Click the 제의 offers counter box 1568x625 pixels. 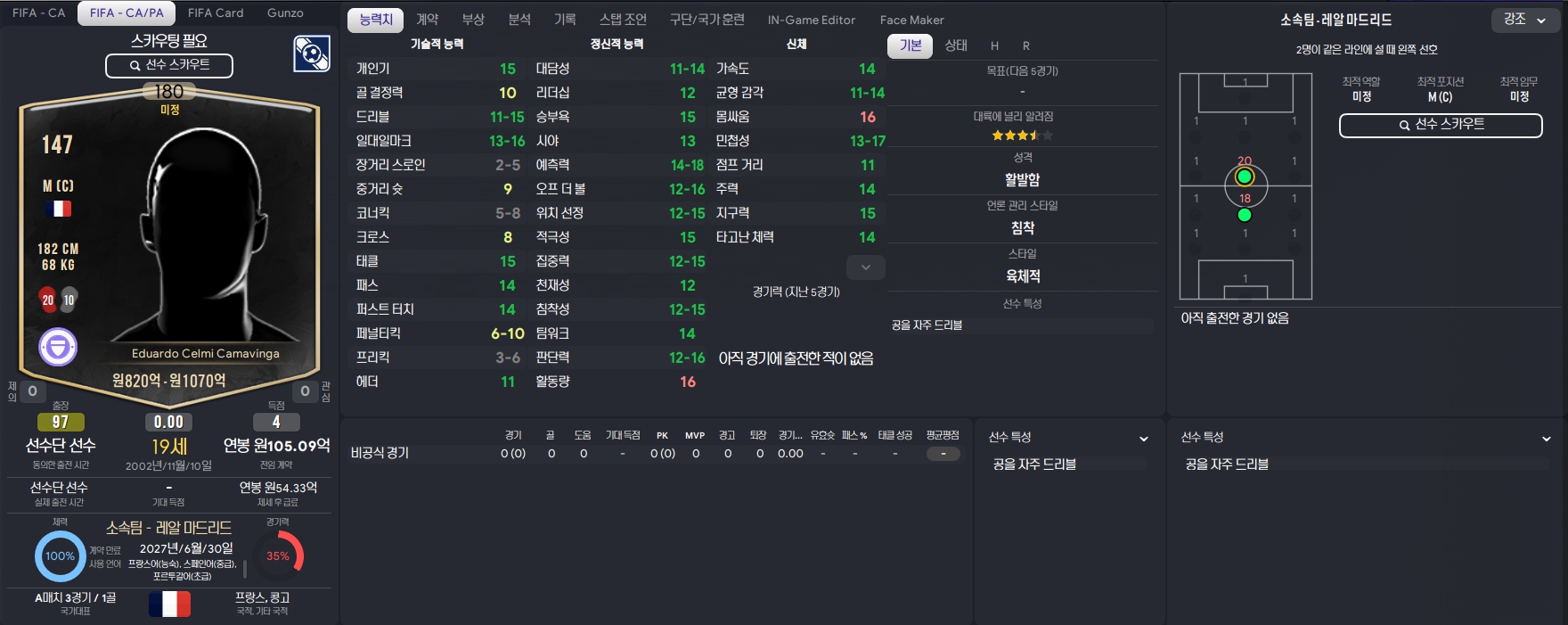pos(32,391)
